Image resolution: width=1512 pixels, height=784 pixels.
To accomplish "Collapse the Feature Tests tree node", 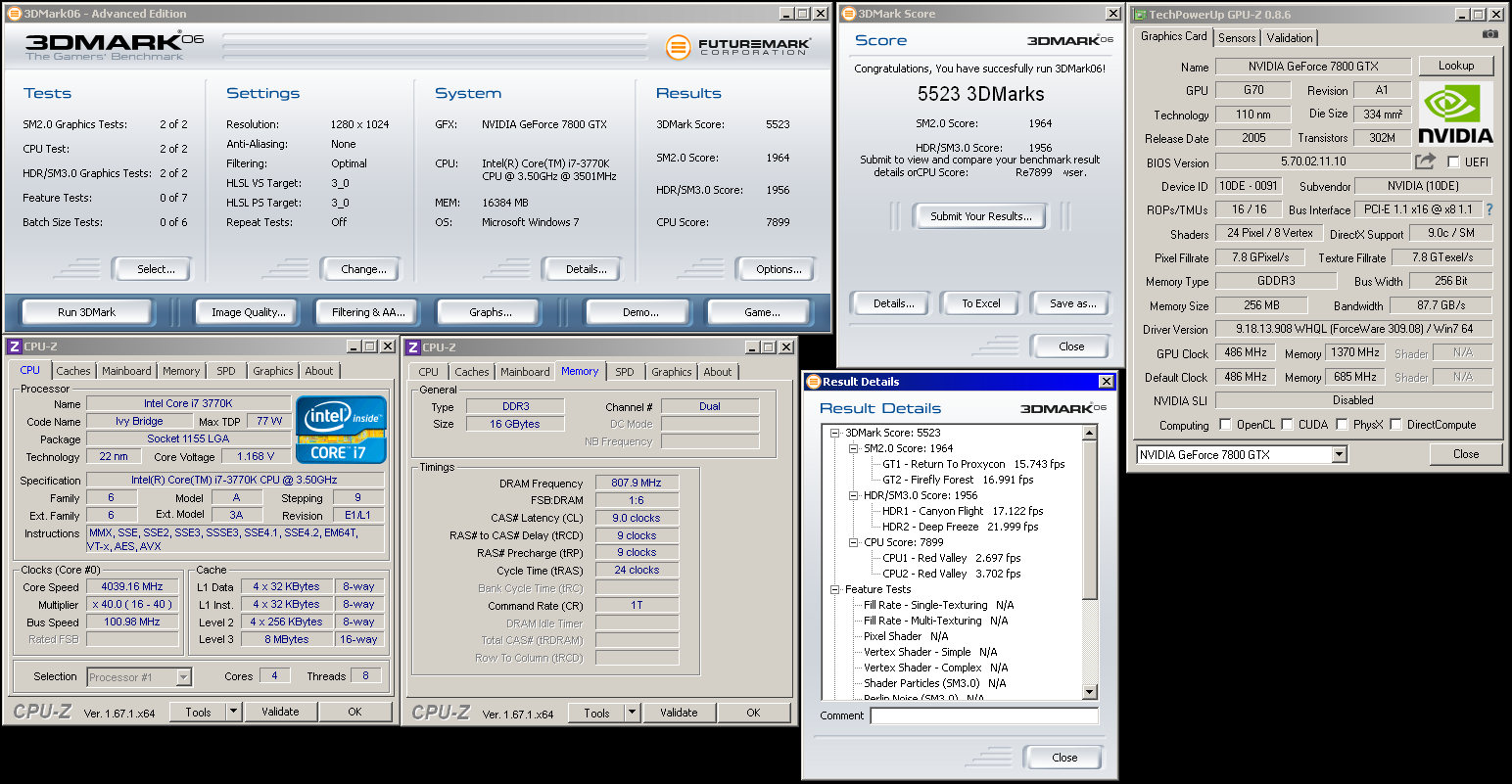I will (x=834, y=589).
